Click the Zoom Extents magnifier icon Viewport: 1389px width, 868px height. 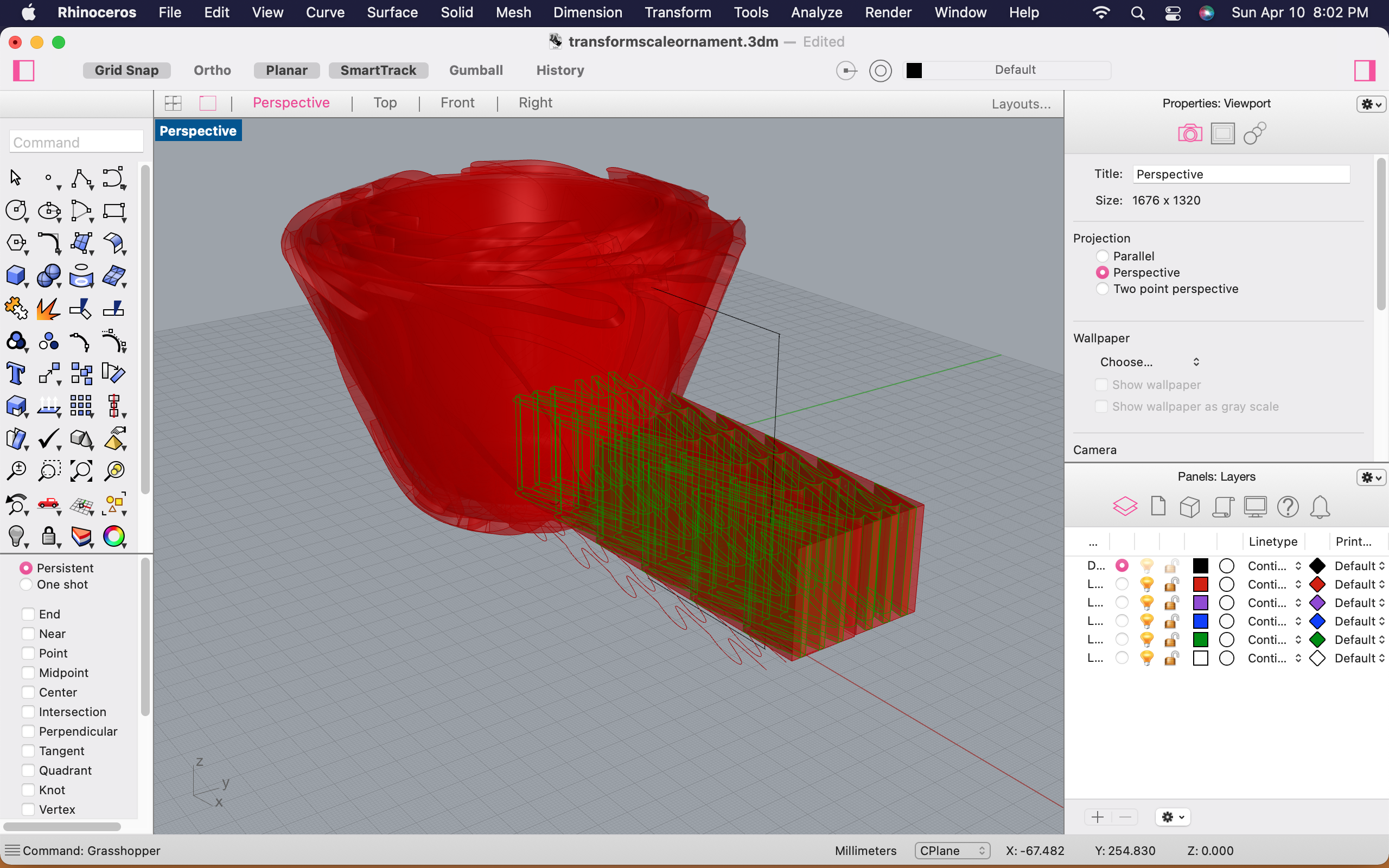81,471
